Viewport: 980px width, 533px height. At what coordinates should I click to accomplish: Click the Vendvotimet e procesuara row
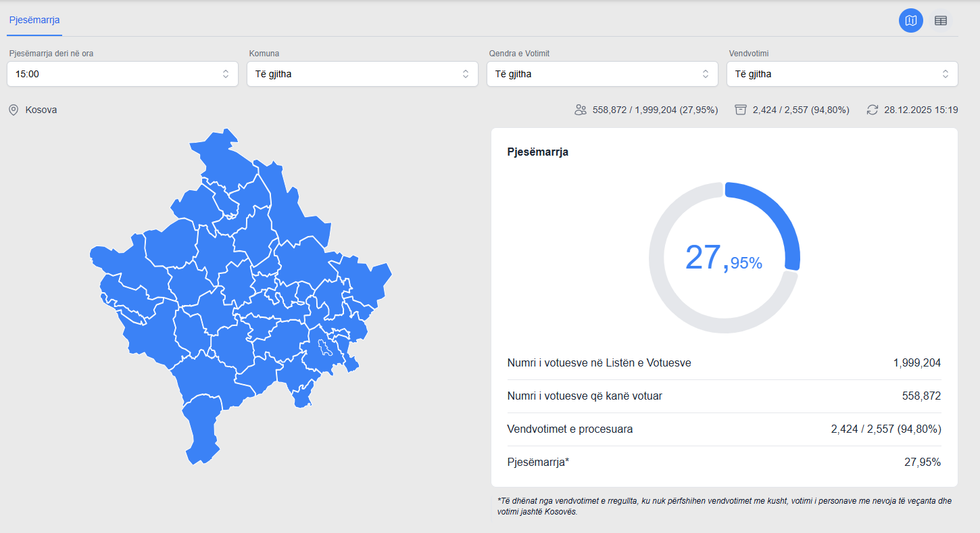point(723,429)
